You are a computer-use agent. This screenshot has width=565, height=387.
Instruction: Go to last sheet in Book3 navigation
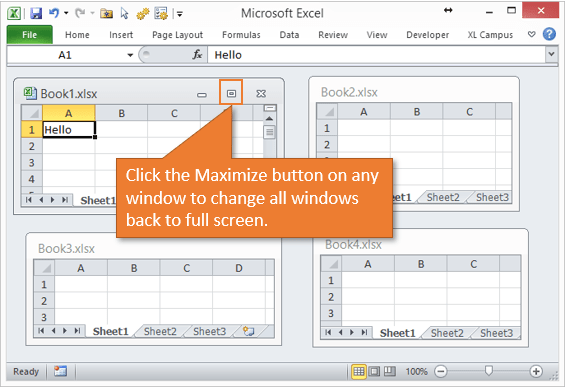click(x=77, y=330)
